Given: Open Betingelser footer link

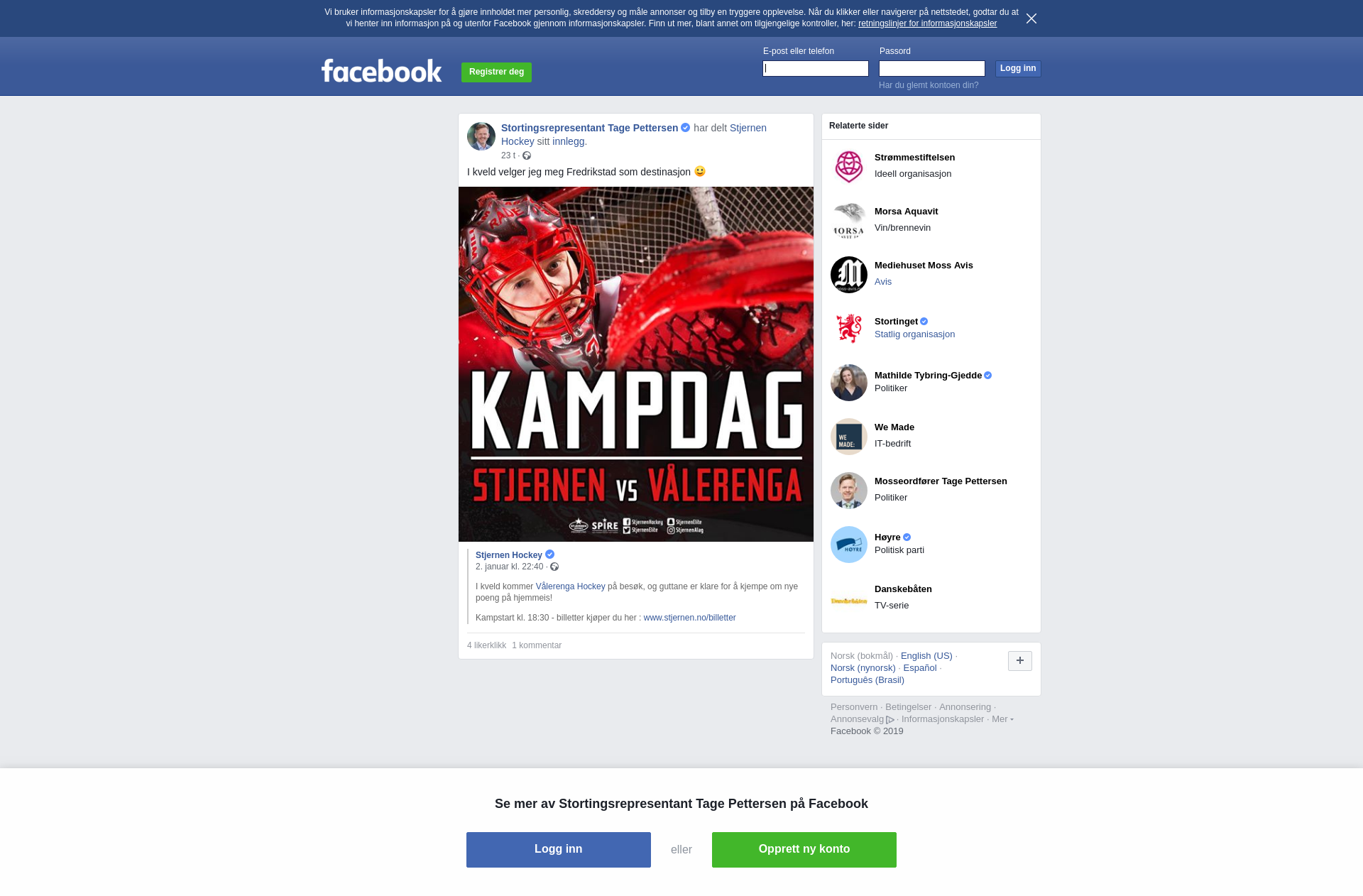Looking at the screenshot, I should coord(908,707).
